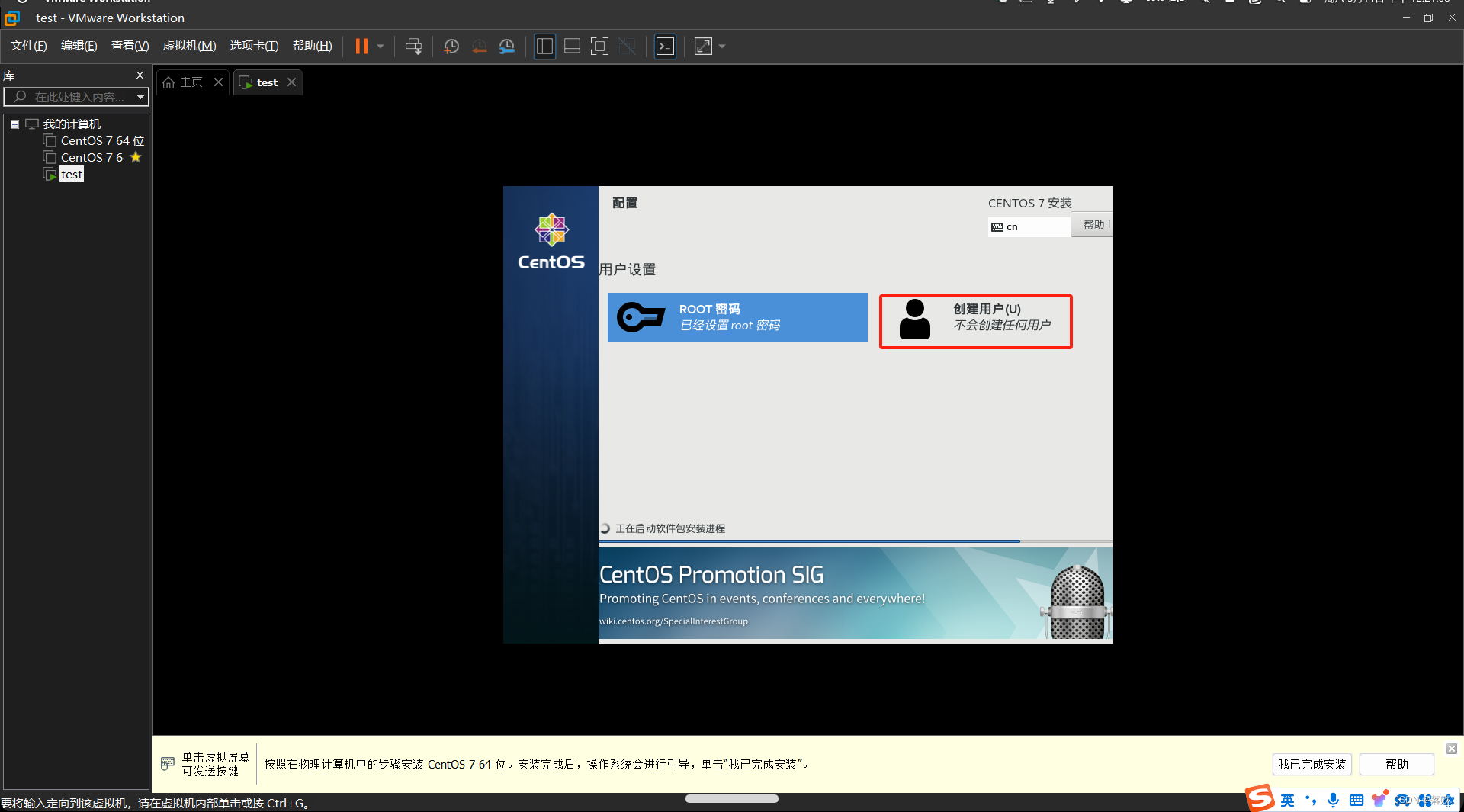The image size is (1464, 812).
Task: Click the 帮助 button in the hint bar
Action: (1397, 764)
